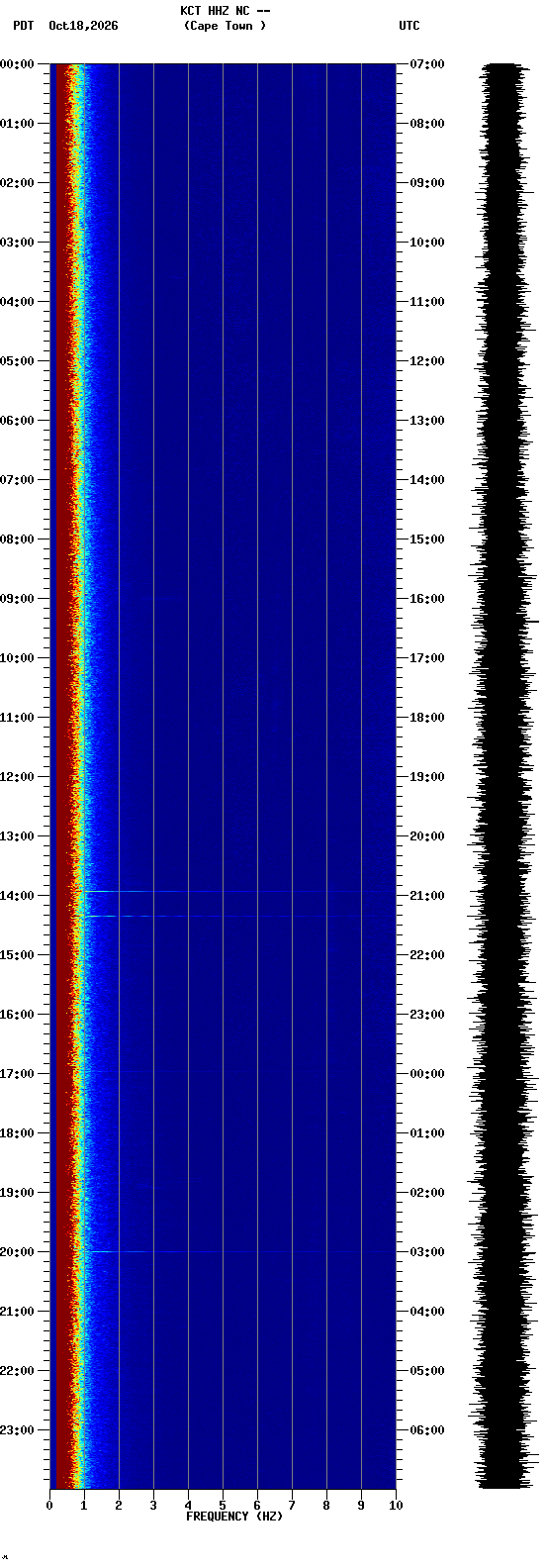546x1568 pixels.
Task: Click the PDT axis label 19:00
Action: (x=17, y=1193)
